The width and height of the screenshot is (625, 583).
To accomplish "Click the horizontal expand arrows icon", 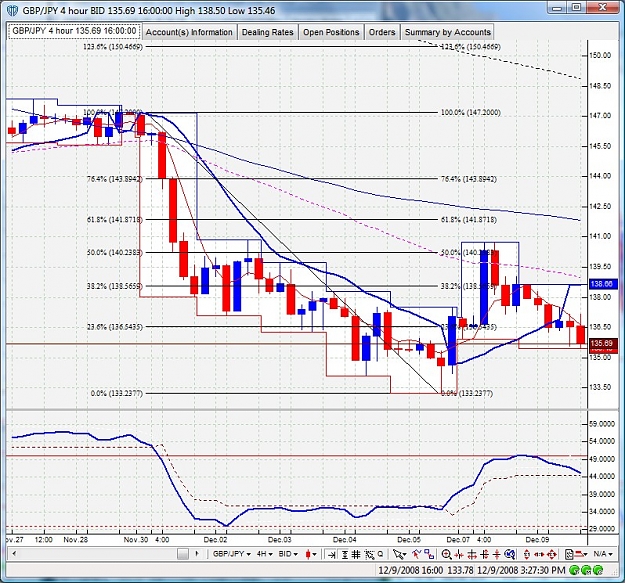I will 472,554.
